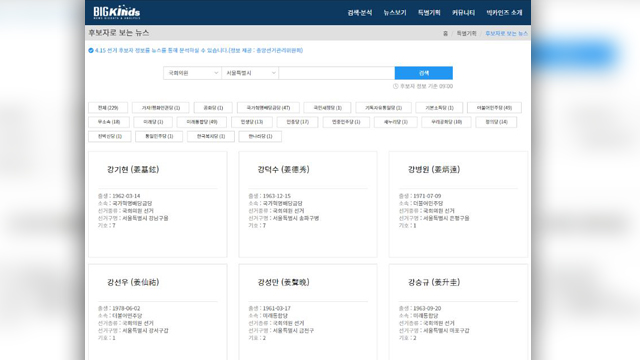Filter by 국민새정당 (1)
Image resolution: width=640 pixels, height=360 pixels.
pos(327,108)
